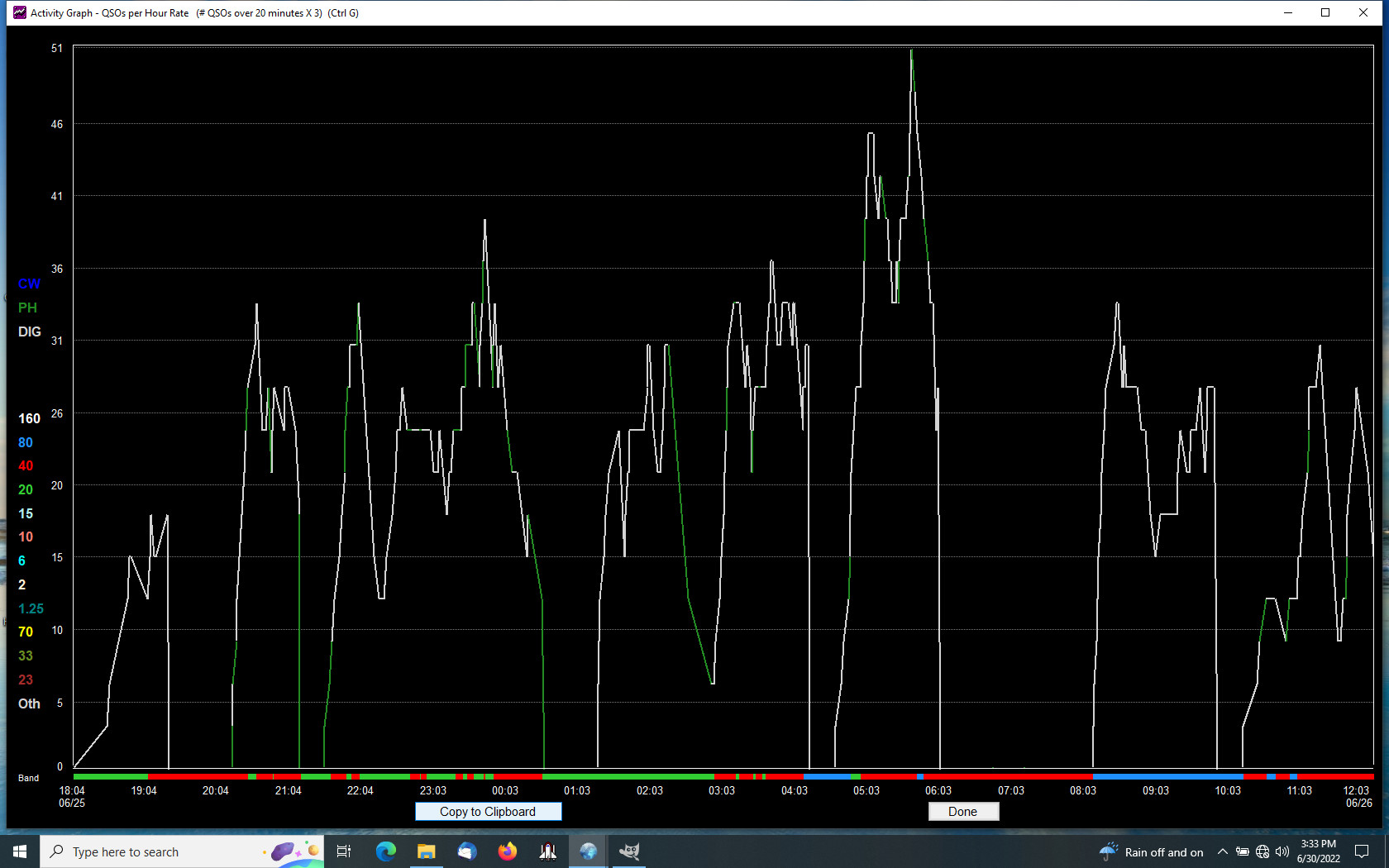This screenshot has height=868, width=1389.
Task: Open the Windows Start menu
Action: [20, 851]
